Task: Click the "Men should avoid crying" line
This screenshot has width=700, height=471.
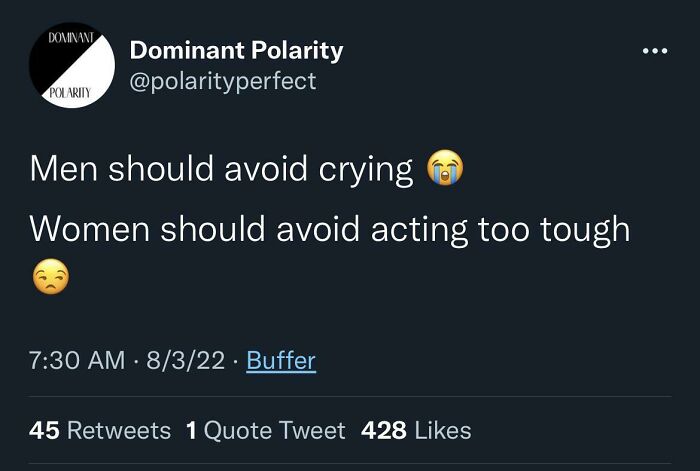Action: 221,169
